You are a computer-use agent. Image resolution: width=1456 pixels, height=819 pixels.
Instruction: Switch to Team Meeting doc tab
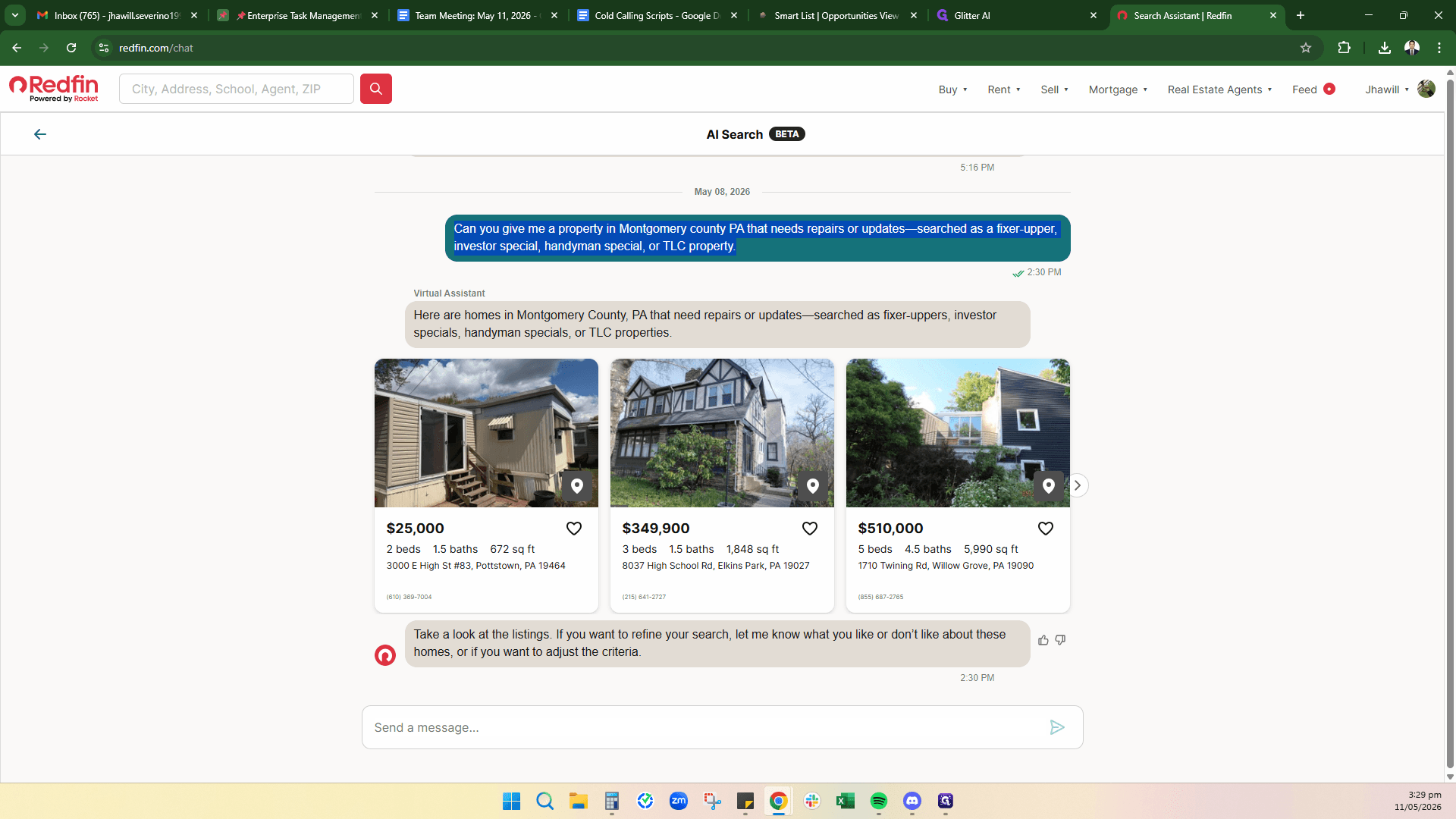[x=478, y=15]
